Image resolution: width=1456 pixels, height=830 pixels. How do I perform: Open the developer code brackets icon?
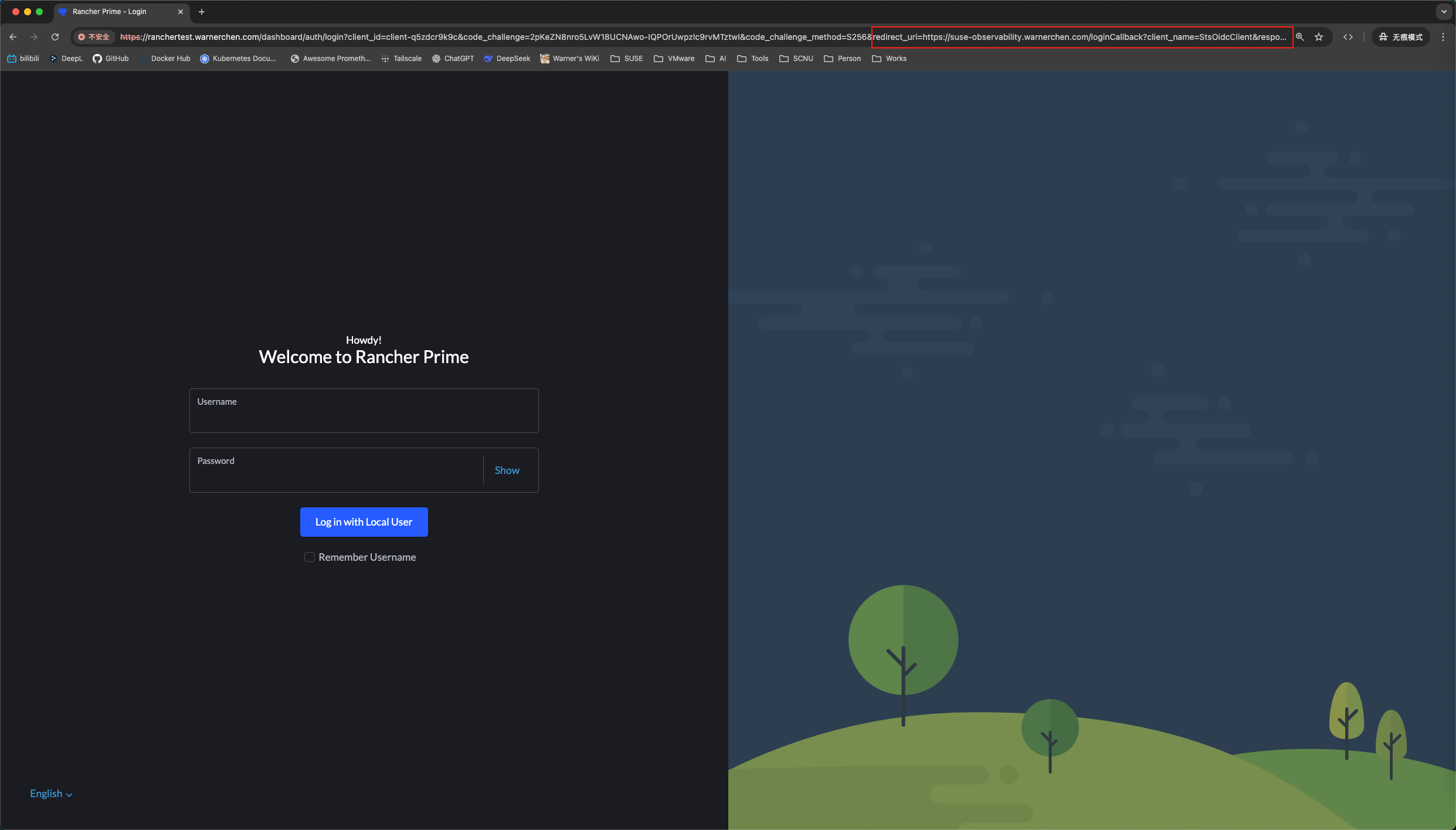pyautogui.click(x=1348, y=37)
